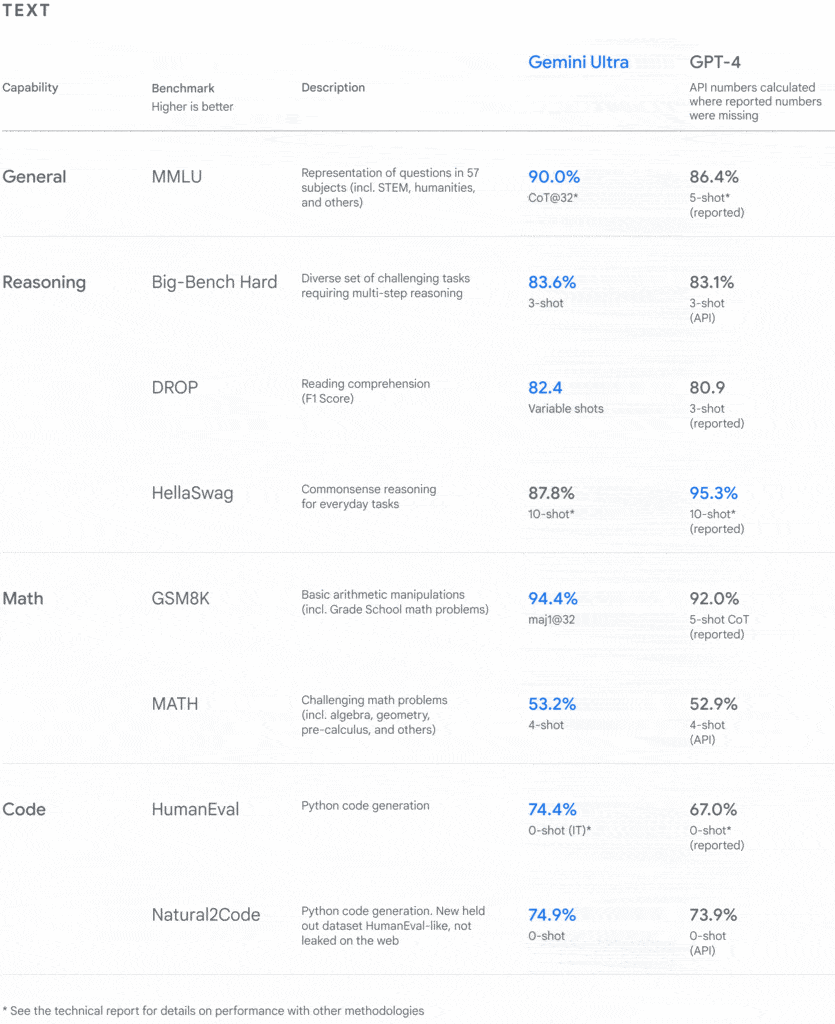Click the GPT-4 column header
Viewport: 835px width, 1024px height.
pos(715,62)
